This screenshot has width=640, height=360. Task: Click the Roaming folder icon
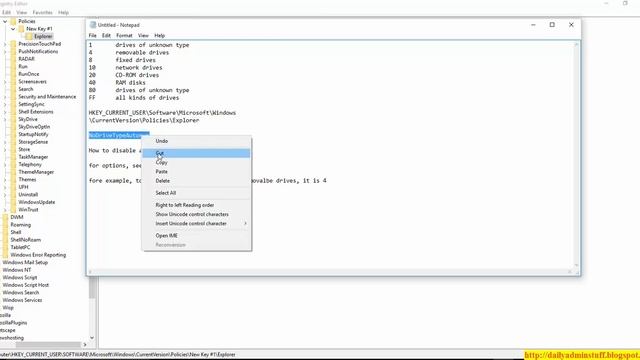click(5, 225)
